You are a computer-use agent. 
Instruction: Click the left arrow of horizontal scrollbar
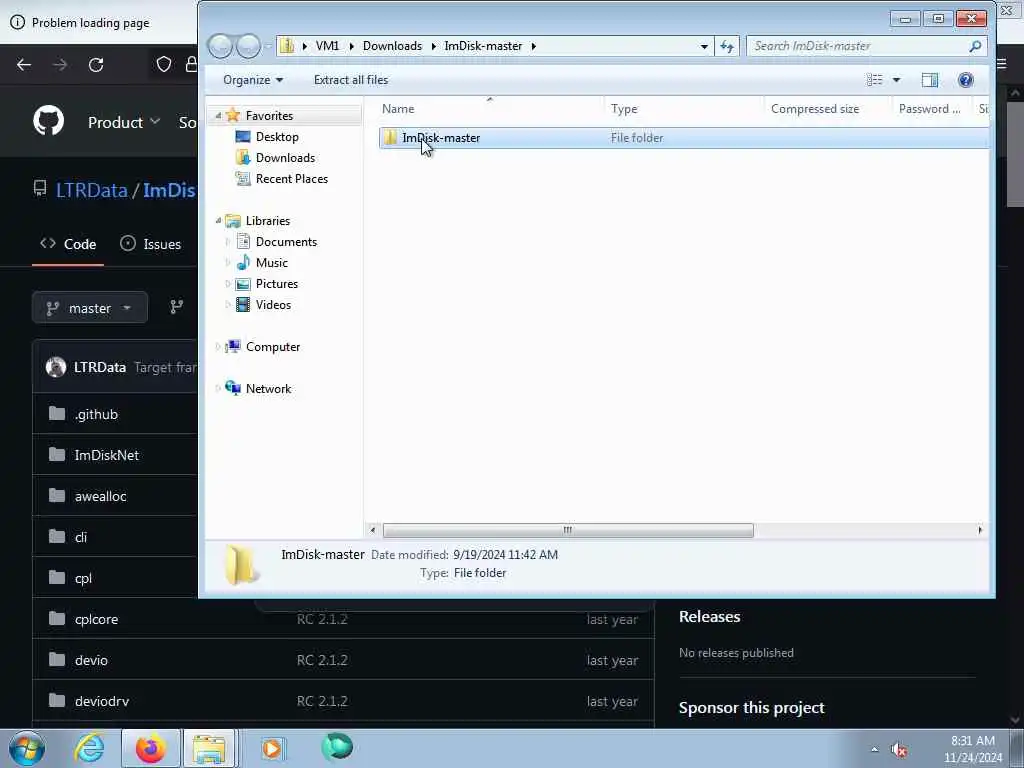(373, 530)
